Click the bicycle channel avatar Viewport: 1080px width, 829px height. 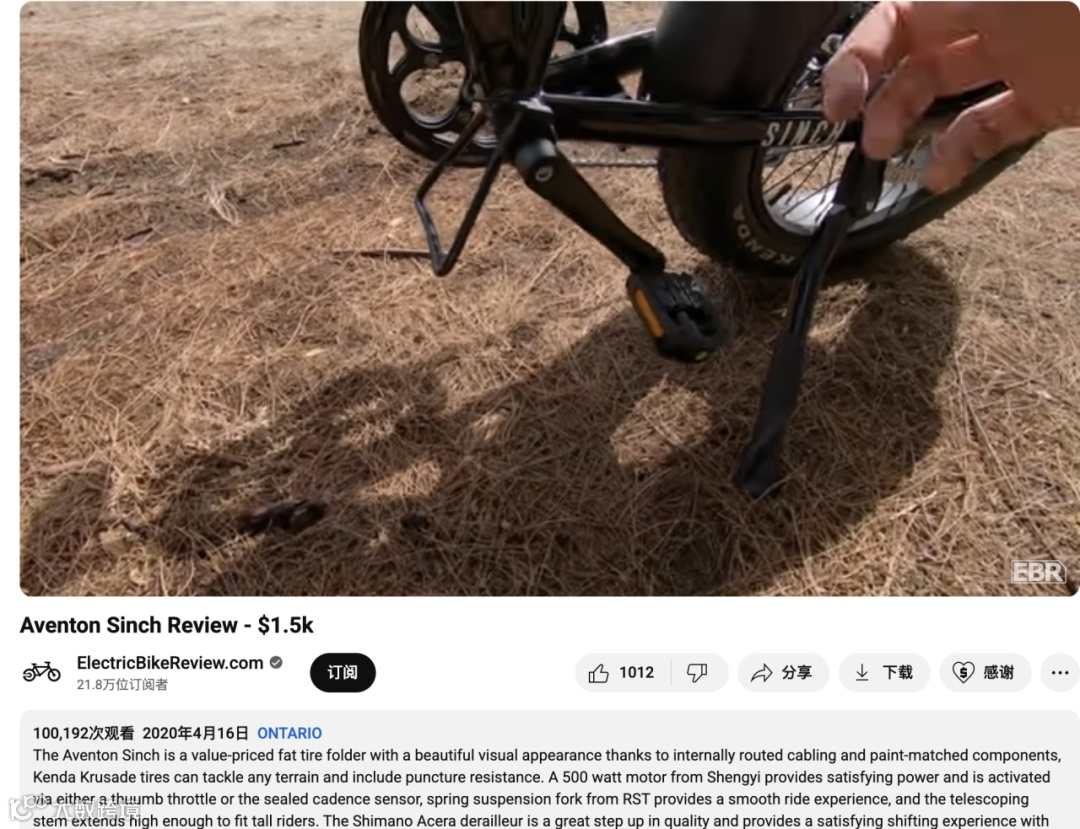click(41, 671)
